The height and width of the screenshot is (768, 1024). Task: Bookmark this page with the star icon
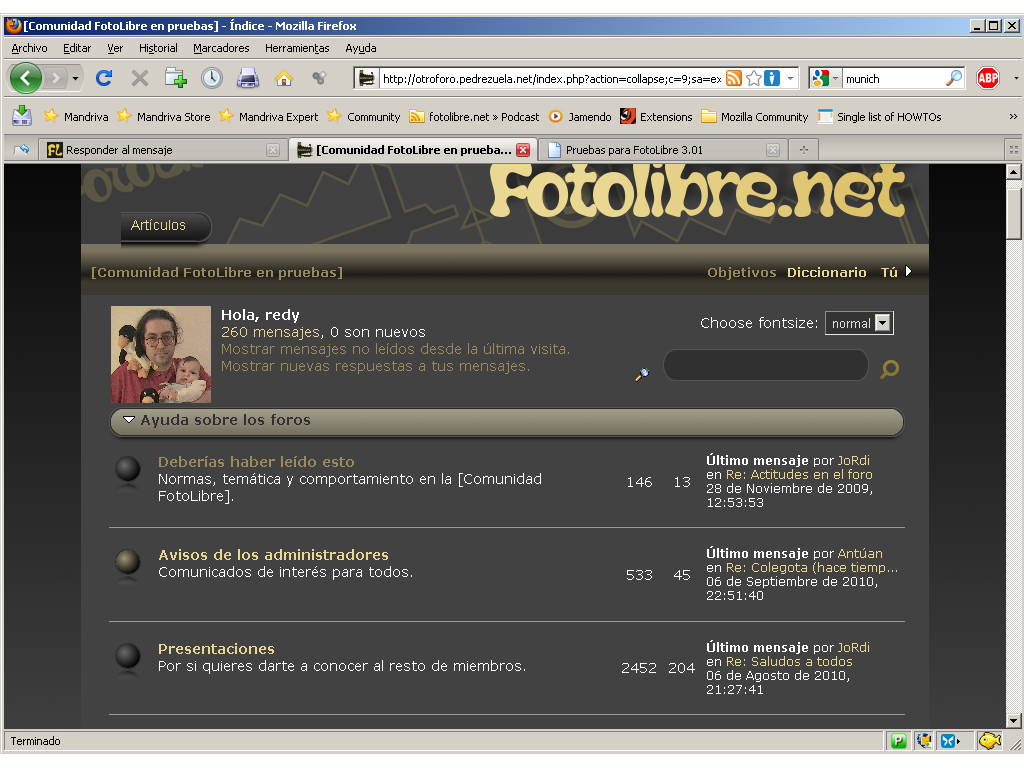tap(754, 78)
